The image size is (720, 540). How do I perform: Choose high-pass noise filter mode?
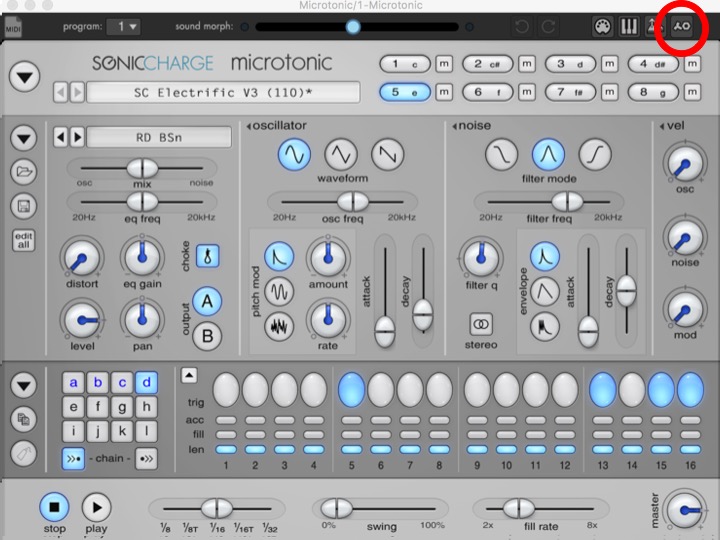[595, 154]
